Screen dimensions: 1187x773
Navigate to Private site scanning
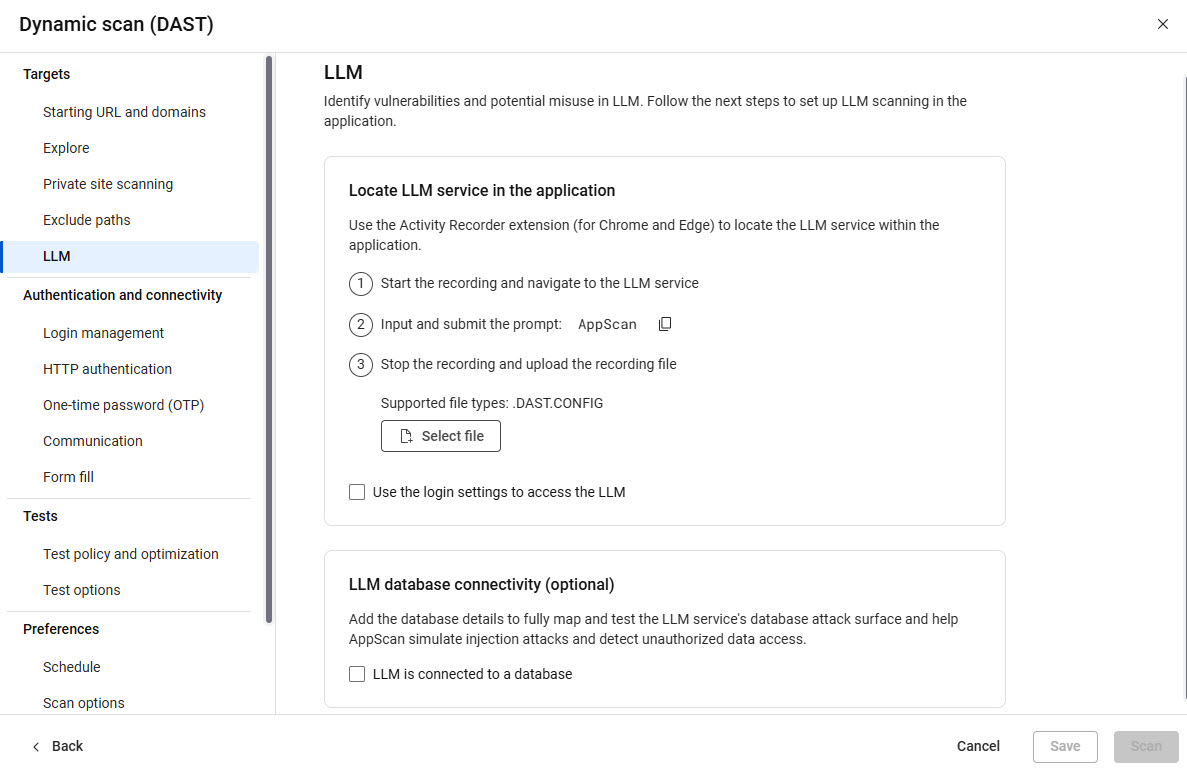click(x=108, y=183)
